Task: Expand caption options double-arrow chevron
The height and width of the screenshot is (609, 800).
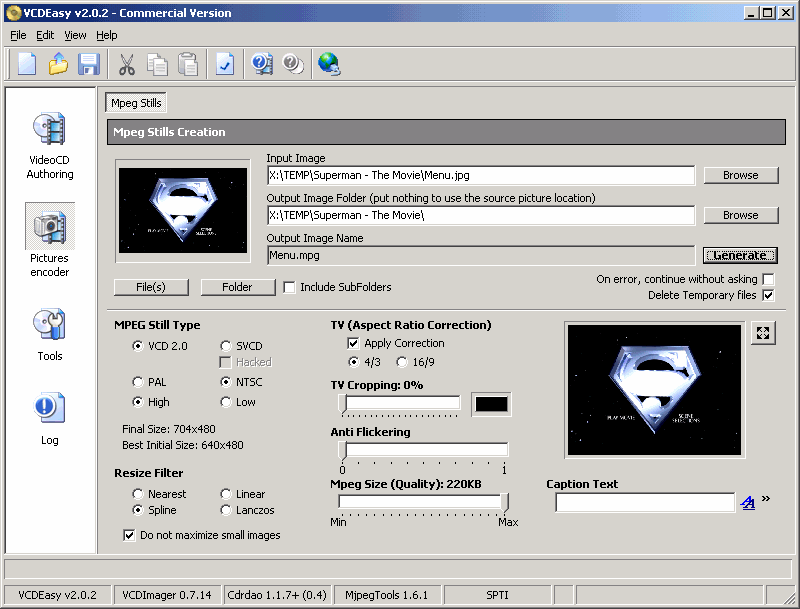Action: tap(766, 499)
